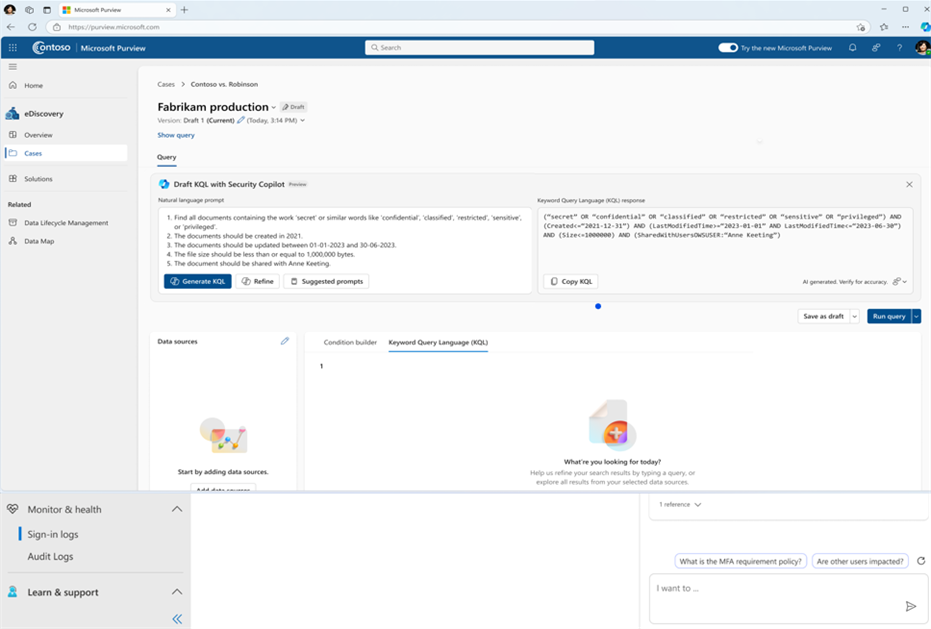Click Copy KQL button
The height and width of the screenshot is (629, 931).
point(571,282)
